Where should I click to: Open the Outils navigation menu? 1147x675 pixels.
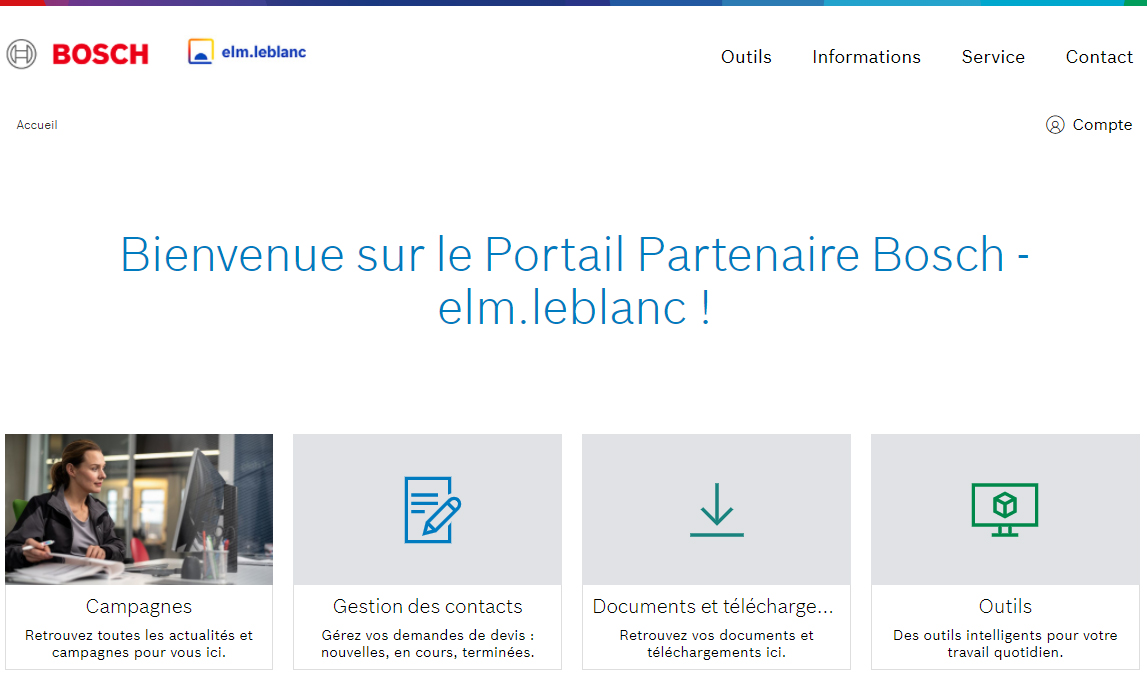pyautogui.click(x=746, y=57)
